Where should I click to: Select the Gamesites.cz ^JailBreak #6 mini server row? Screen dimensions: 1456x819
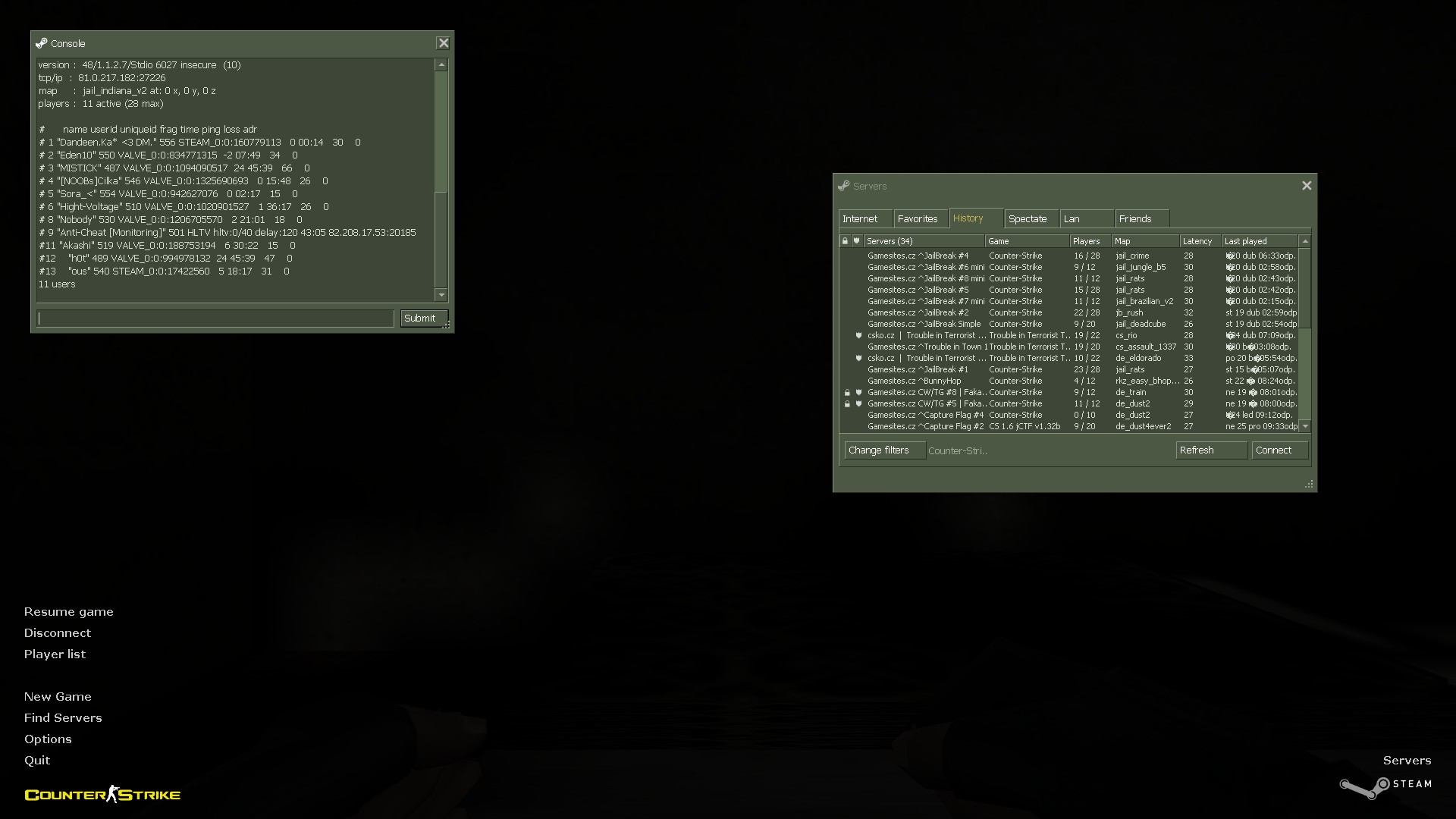point(1069,267)
